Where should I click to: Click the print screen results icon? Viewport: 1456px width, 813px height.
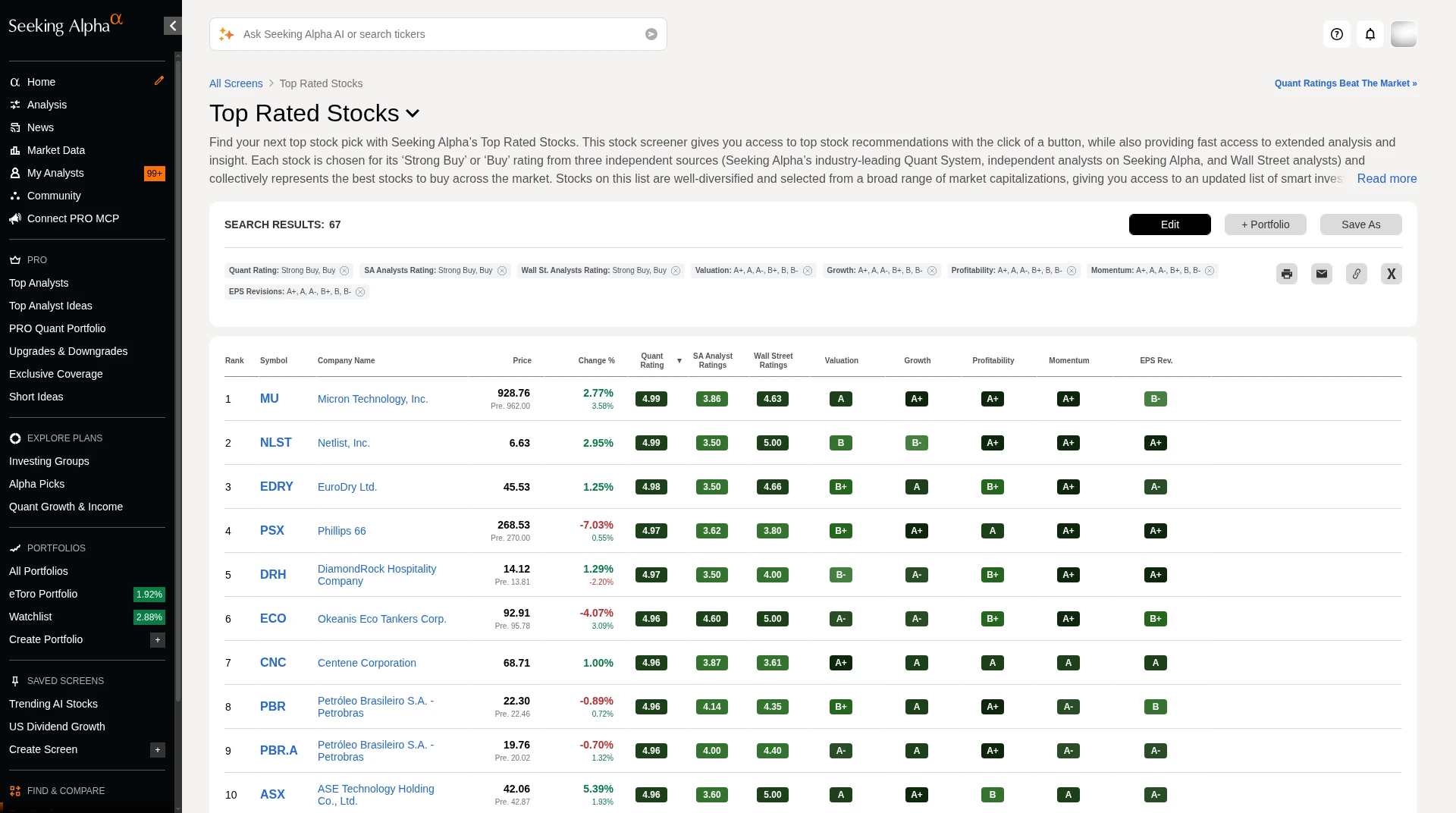(1287, 274)
